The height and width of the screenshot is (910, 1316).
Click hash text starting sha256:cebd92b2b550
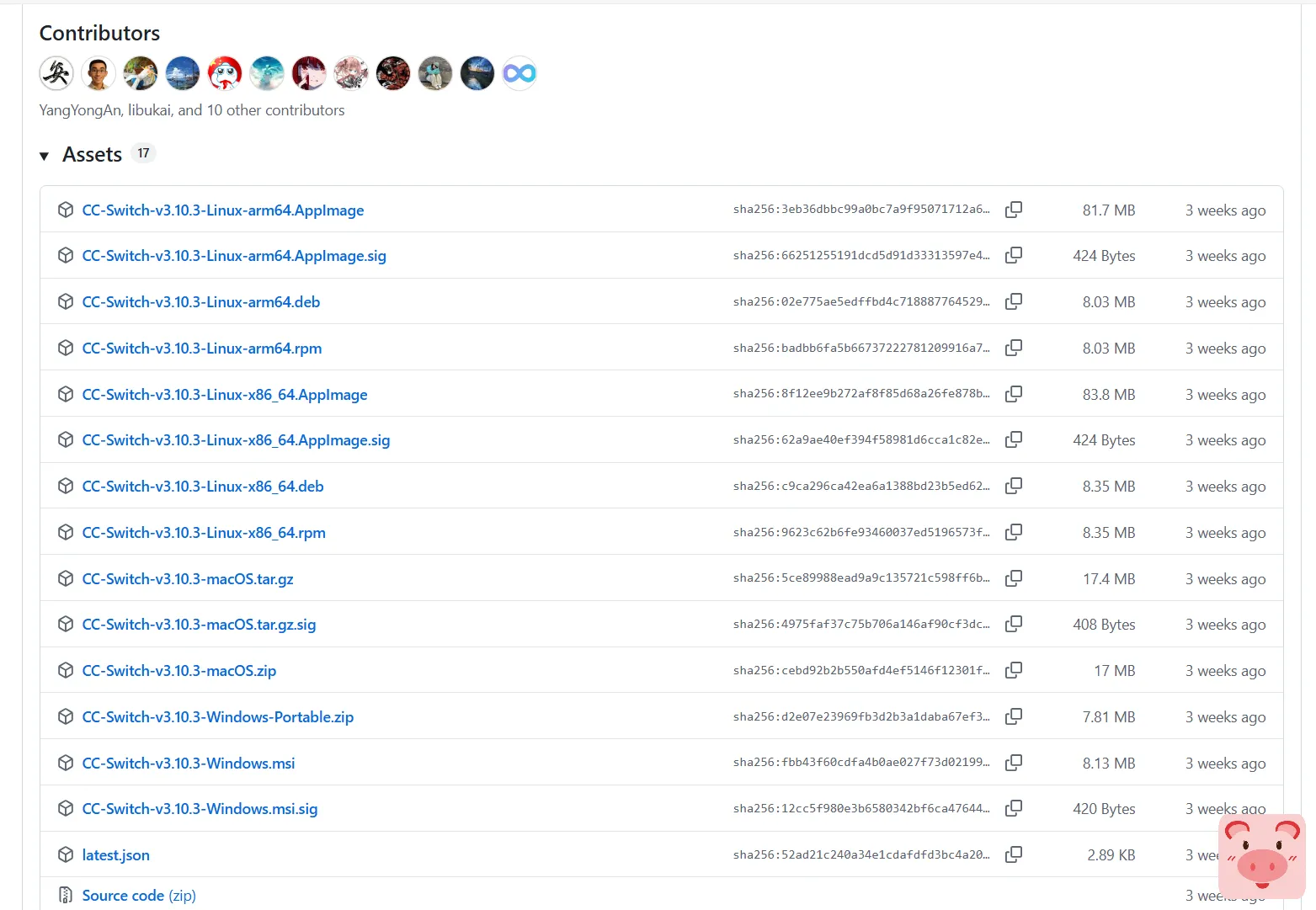point(861,670)
